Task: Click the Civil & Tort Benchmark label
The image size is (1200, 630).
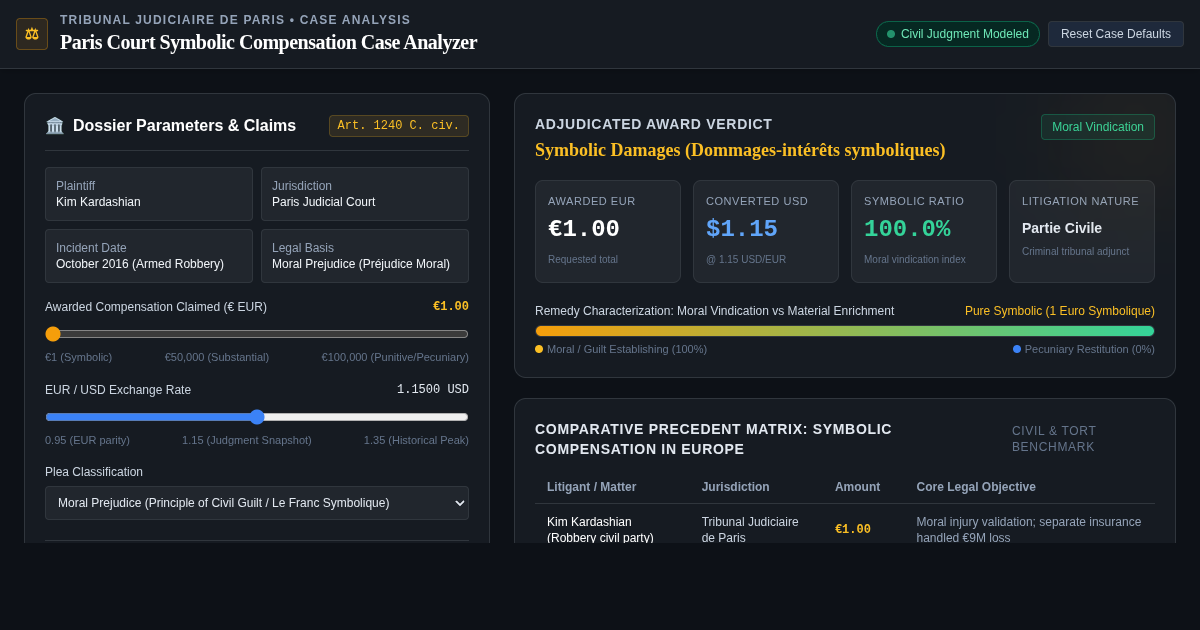Action: (1054, 439)
